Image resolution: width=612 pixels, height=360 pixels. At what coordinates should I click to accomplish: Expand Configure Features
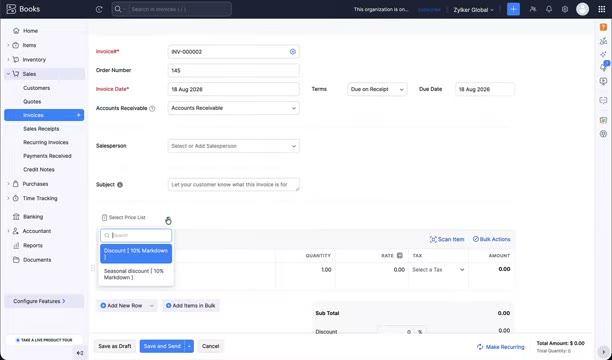(x=44, y=301)
